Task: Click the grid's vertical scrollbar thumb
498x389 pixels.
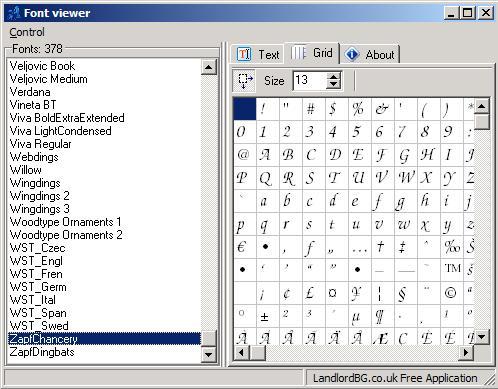Action: coord(482,122)
